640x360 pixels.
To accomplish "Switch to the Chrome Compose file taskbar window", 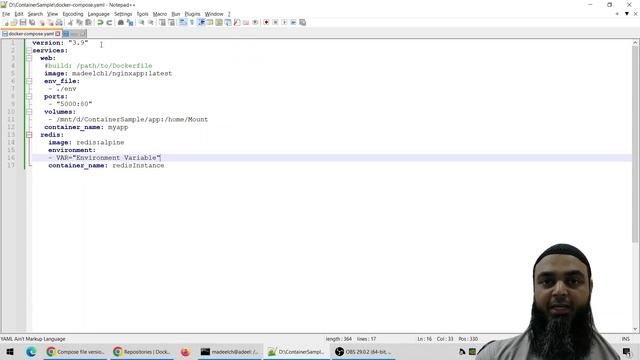I will pos(76,352).
